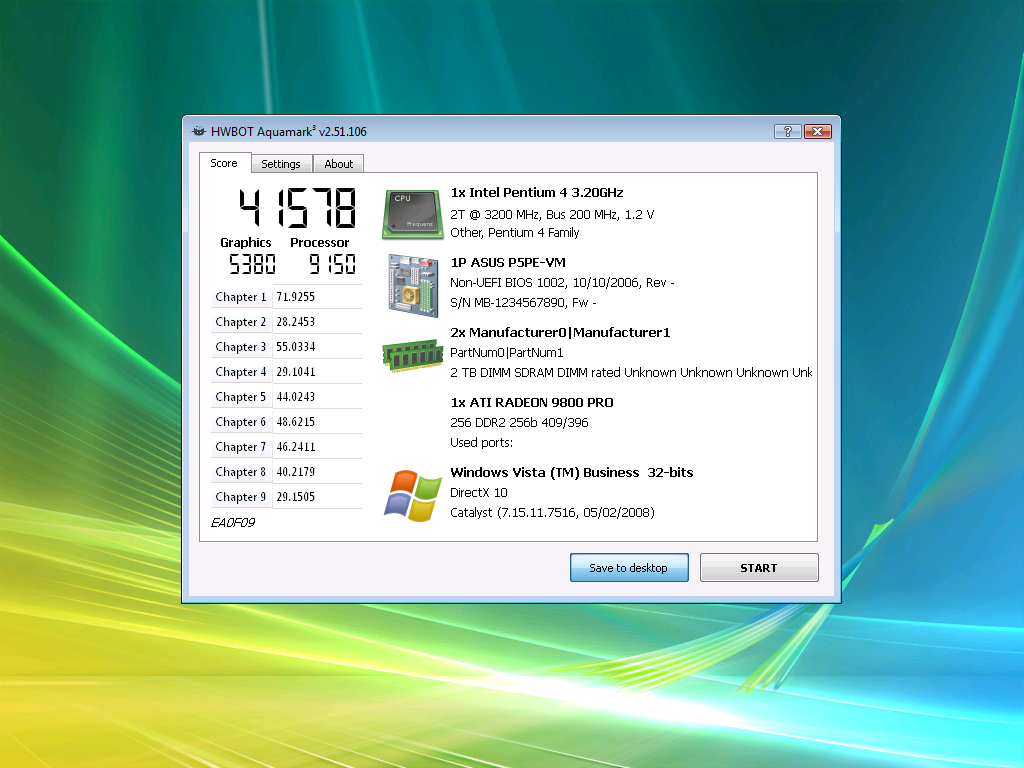The width and height of the screenshot is (1024, 768).
Task: Select the Chapter 3 value 55.0334
Action: [x=296, y=346]
